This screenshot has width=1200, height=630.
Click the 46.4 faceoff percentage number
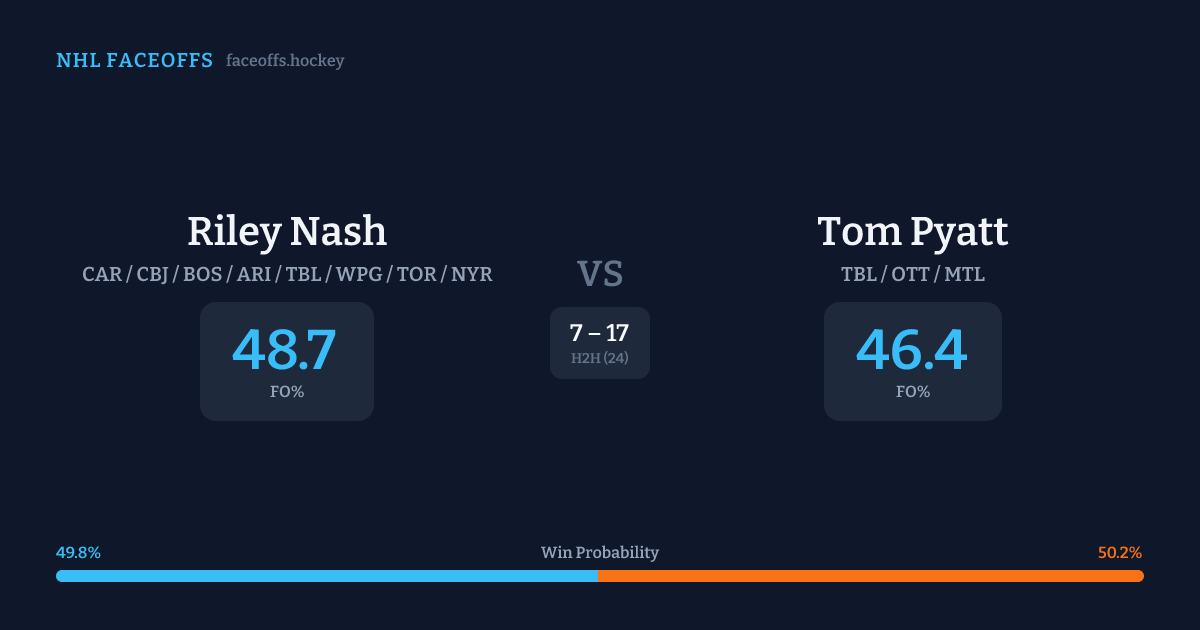click(911, 349)
